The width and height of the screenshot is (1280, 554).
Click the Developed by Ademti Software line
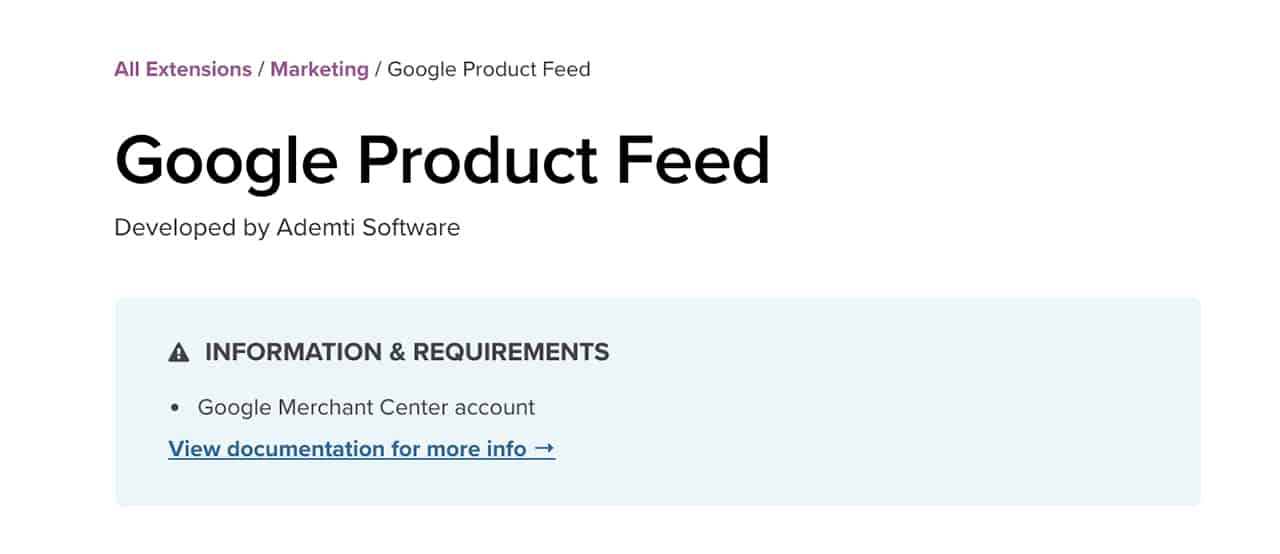pyautogui.click(x=287, y=227)
